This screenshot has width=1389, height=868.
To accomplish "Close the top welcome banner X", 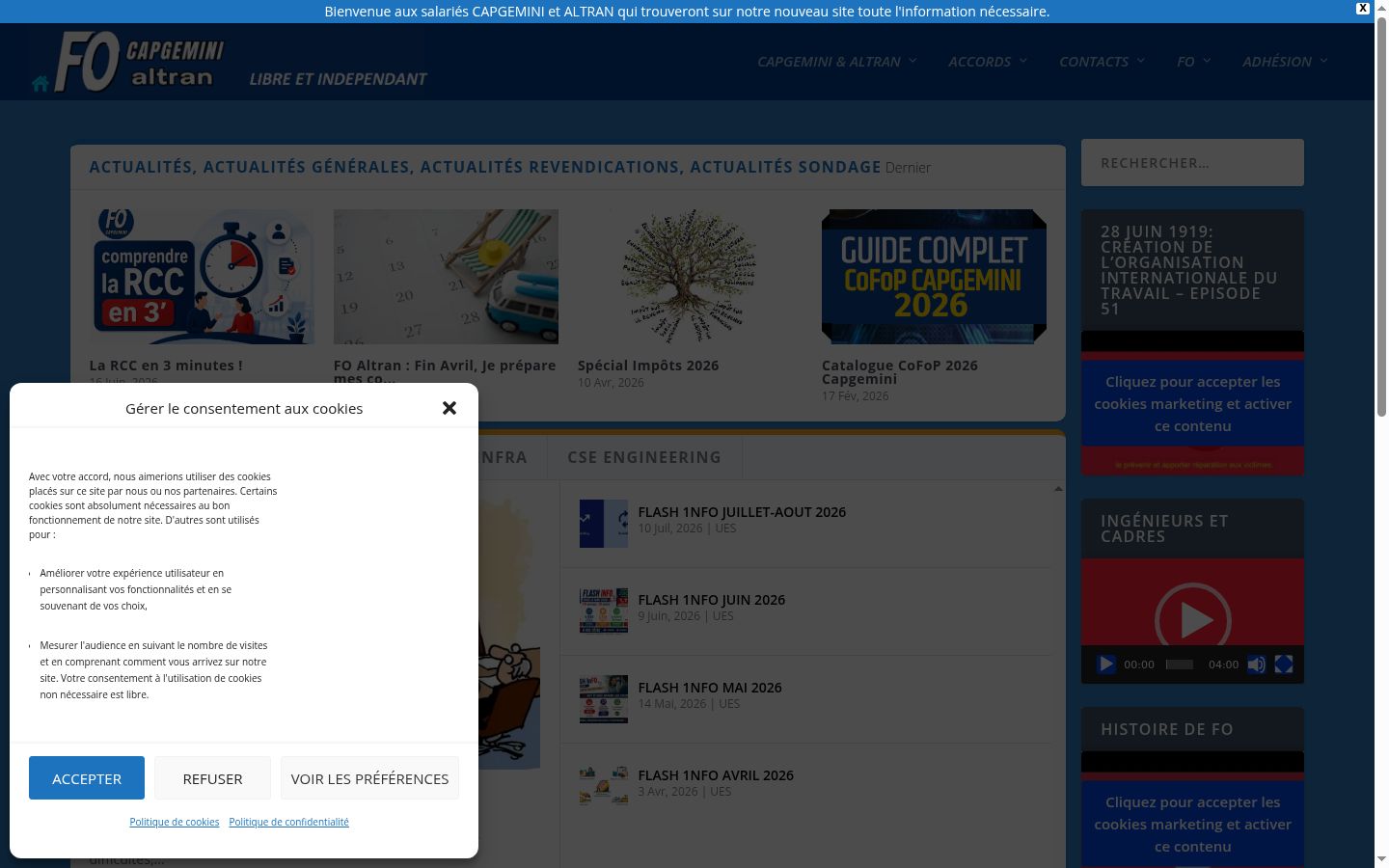I will coord(1362,8).
